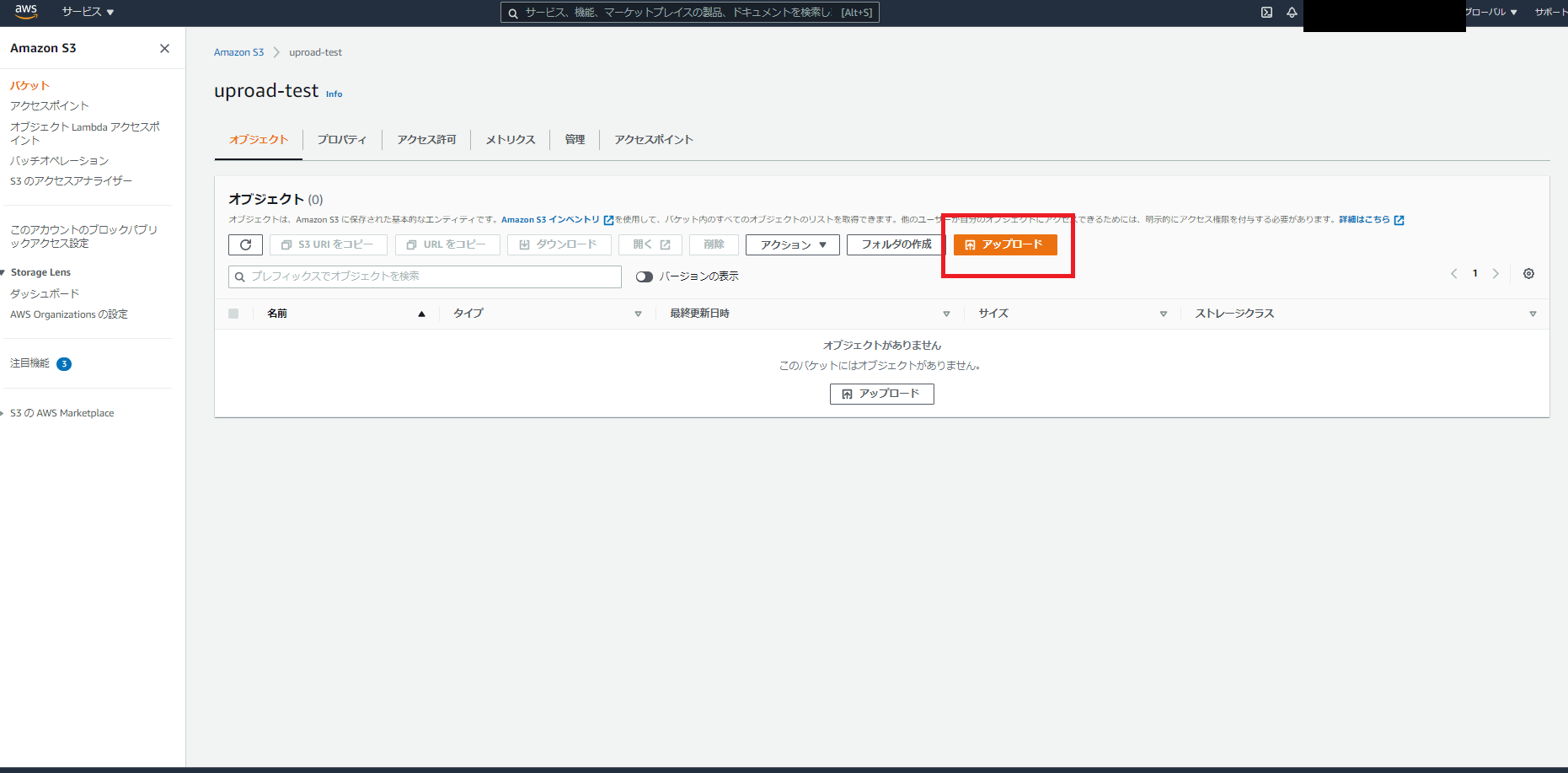Viewport: 1568px width, 773px height.
Task: Open バッチオペレーション in sidebar
Action: coord(59,161)
